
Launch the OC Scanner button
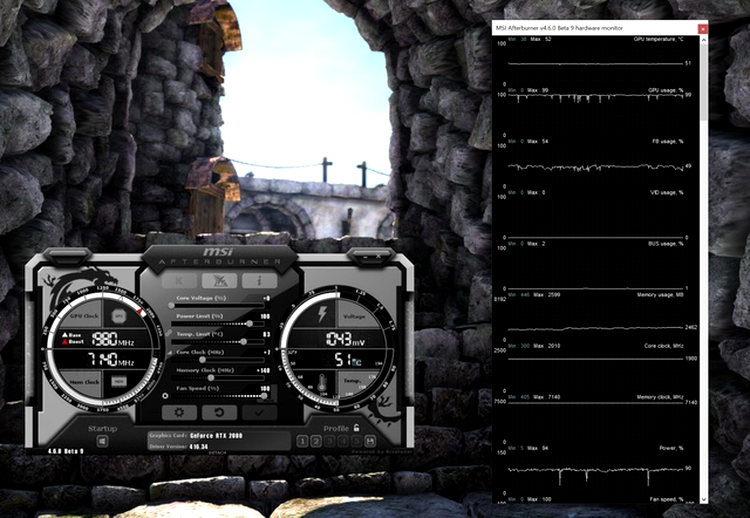220,281
